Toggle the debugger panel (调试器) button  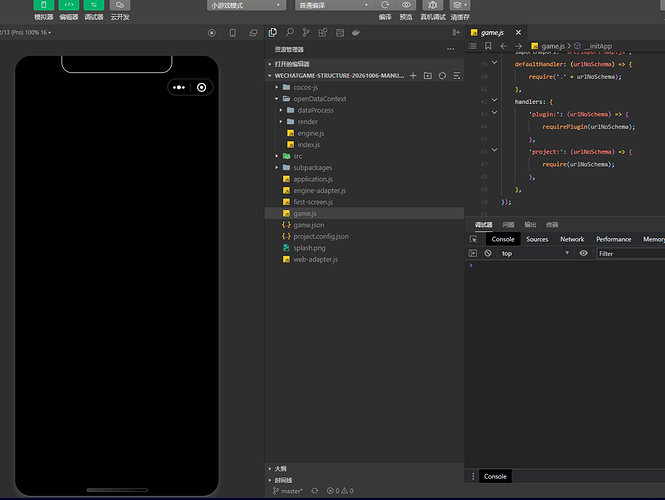pos(94,5)
